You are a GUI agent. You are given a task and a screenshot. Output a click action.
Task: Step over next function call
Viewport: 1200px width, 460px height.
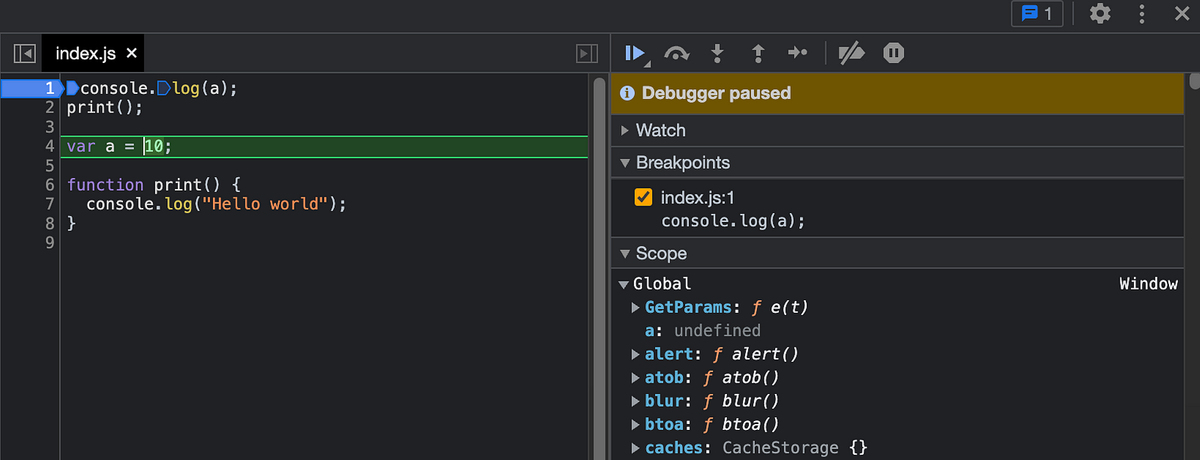677,53
